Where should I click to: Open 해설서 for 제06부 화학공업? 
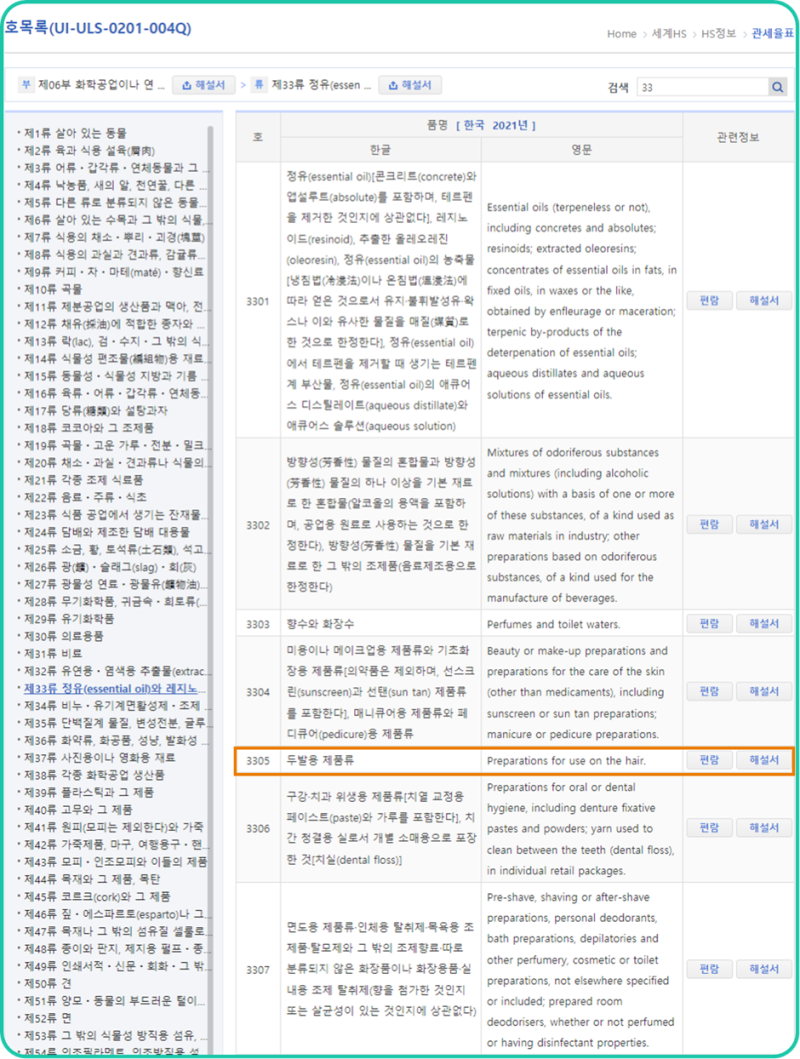(x=204, y=85)
